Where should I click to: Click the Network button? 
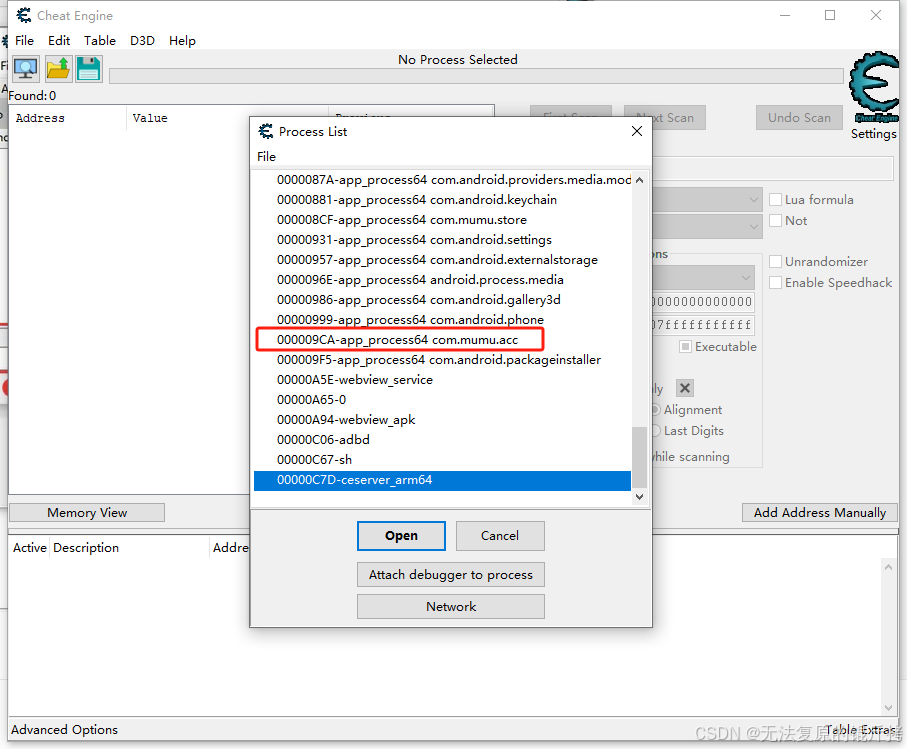451,607
